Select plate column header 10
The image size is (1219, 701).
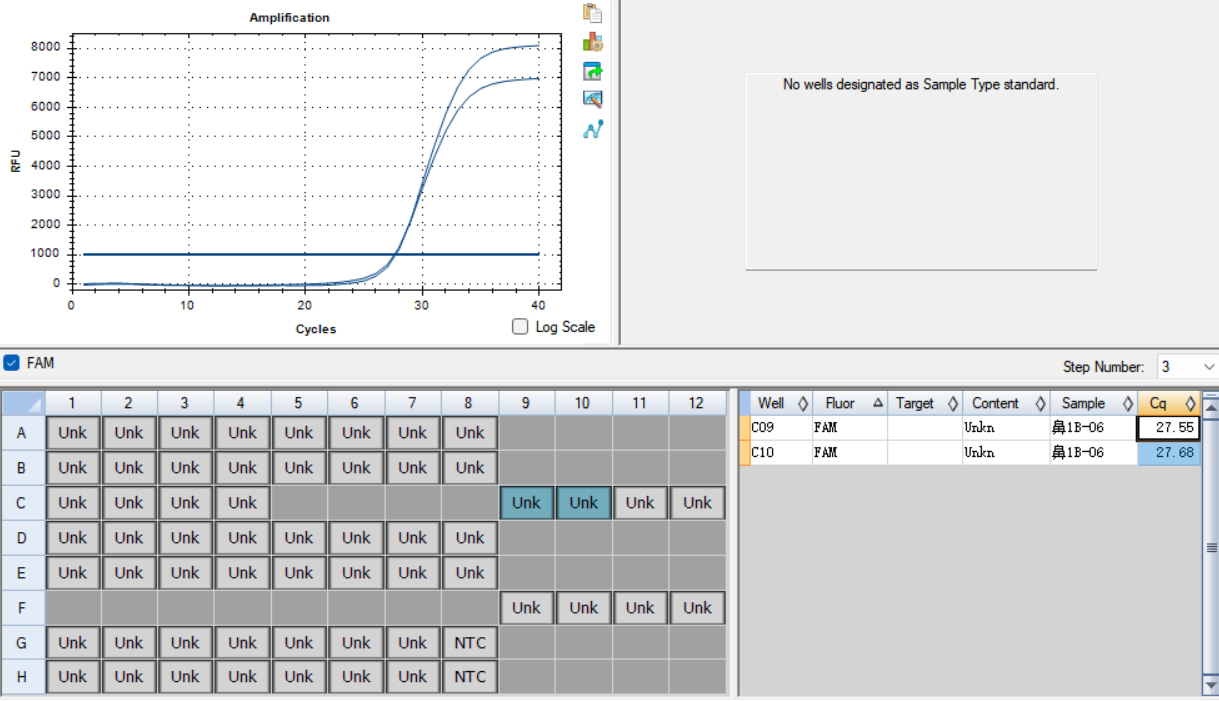582,403
